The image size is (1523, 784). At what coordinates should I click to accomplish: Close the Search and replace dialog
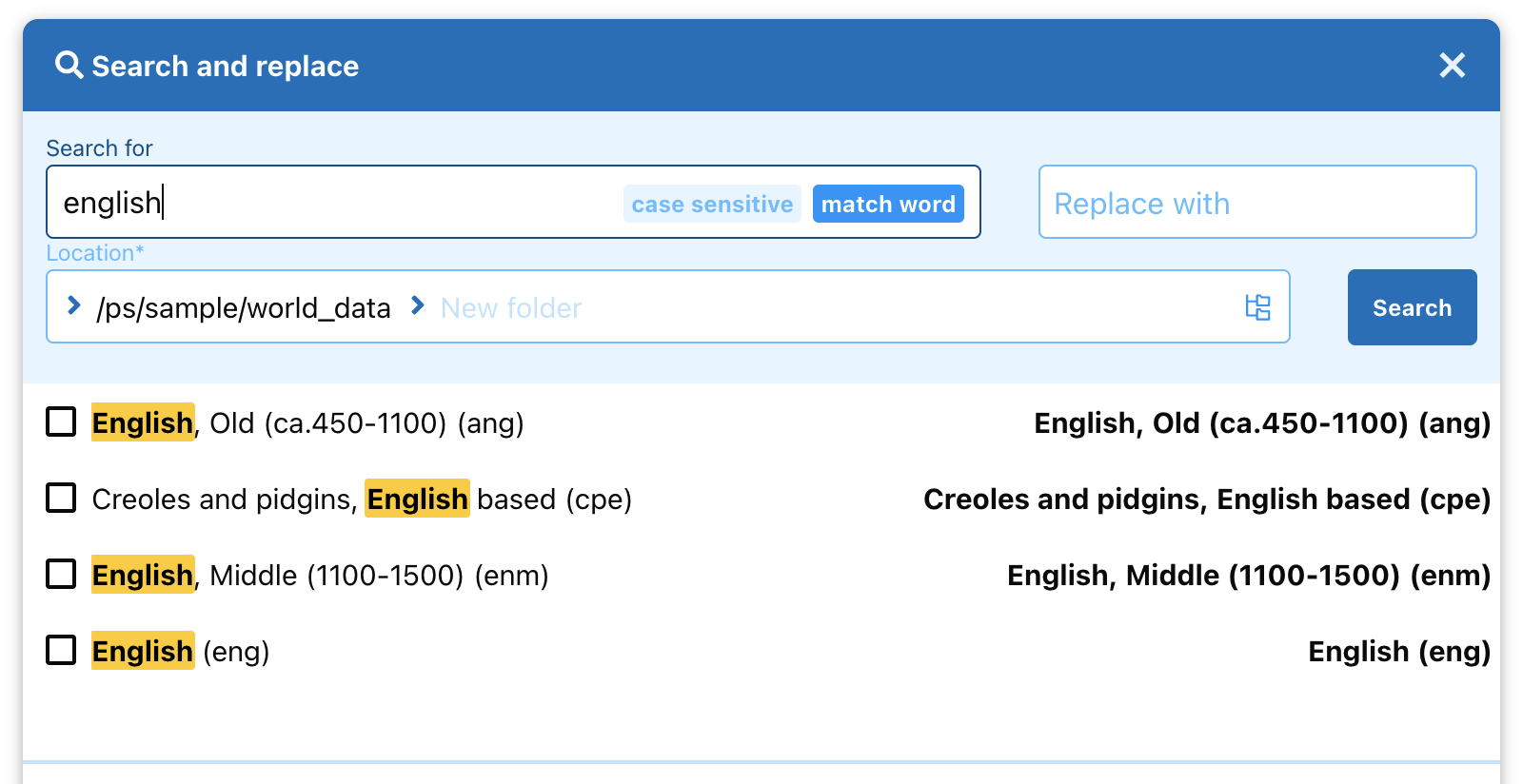pos(1452,65)
